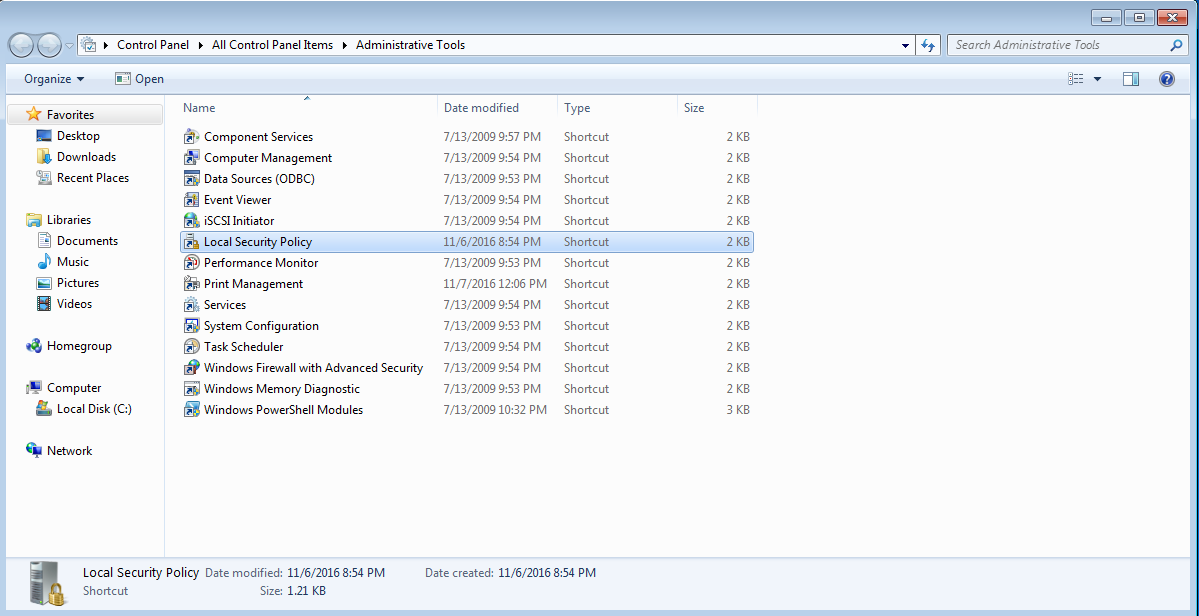Click the Get help question mark icon

pyautogui.click(x=1166, y=79)
